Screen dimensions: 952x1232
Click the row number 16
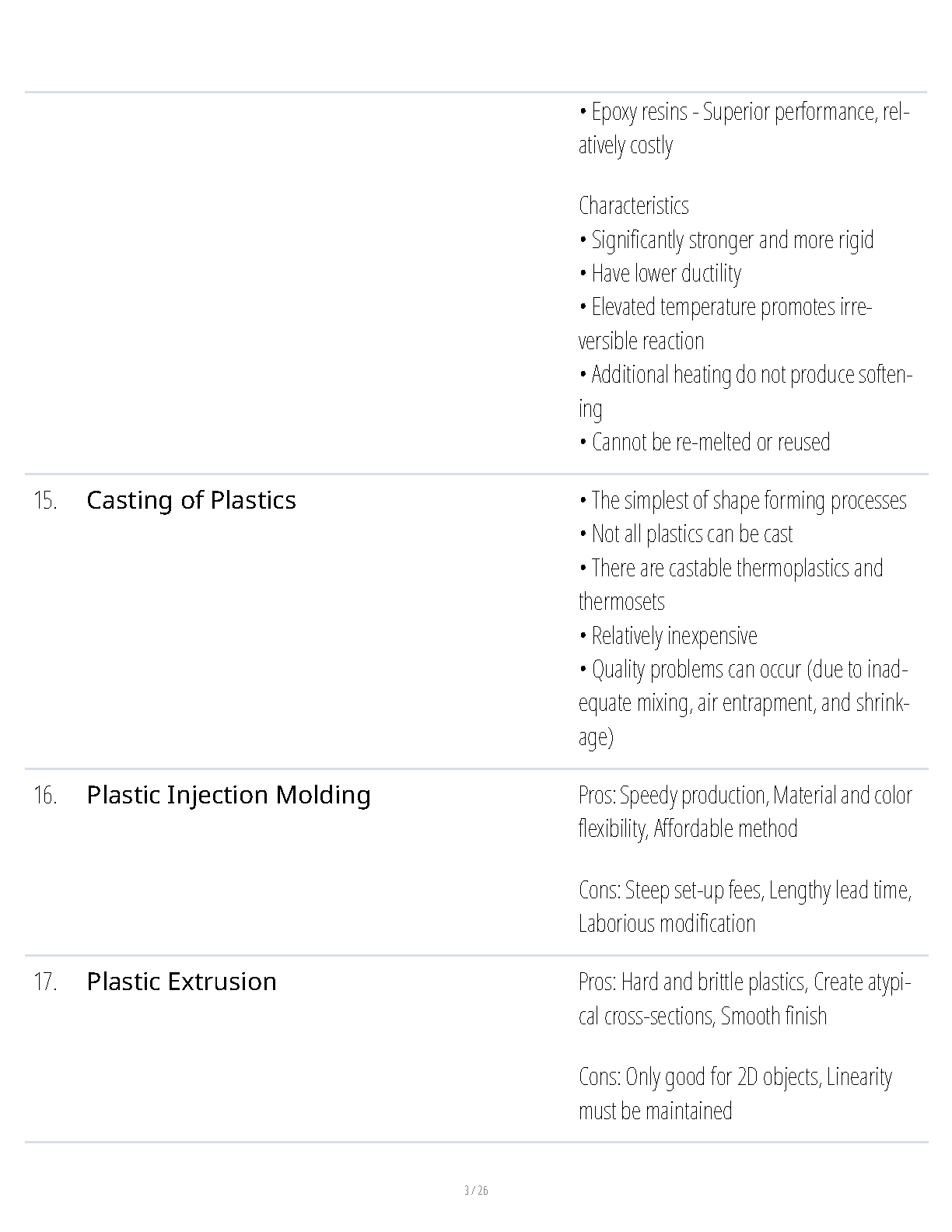click(x=45, y=795)
